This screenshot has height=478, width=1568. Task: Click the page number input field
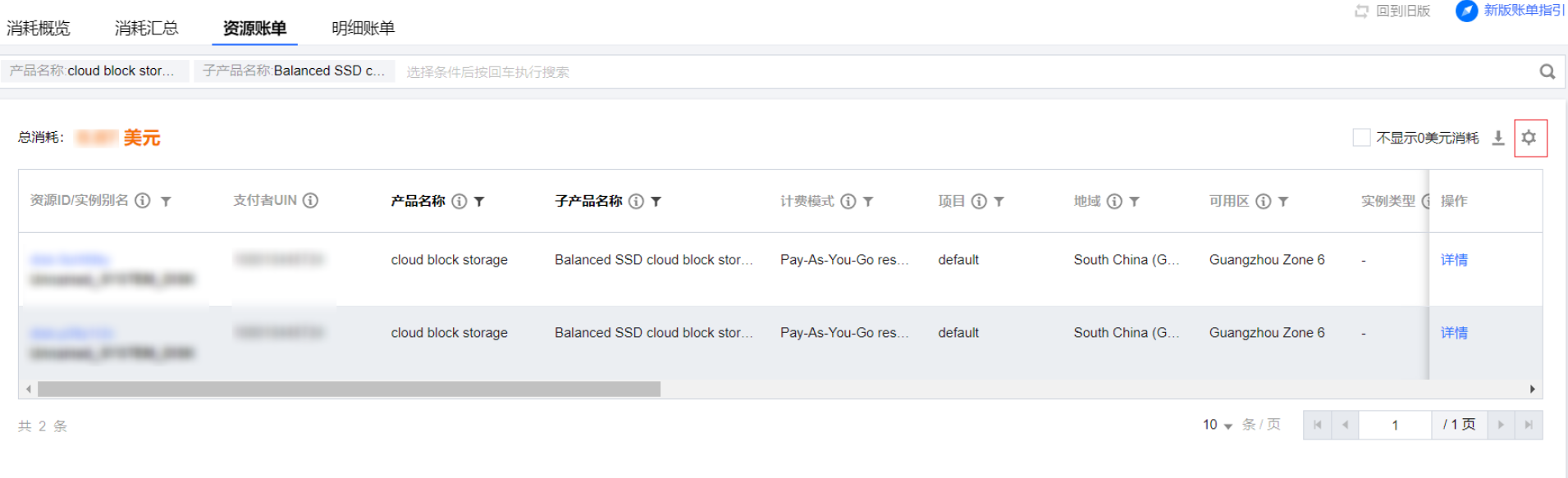coord(1395,426)
